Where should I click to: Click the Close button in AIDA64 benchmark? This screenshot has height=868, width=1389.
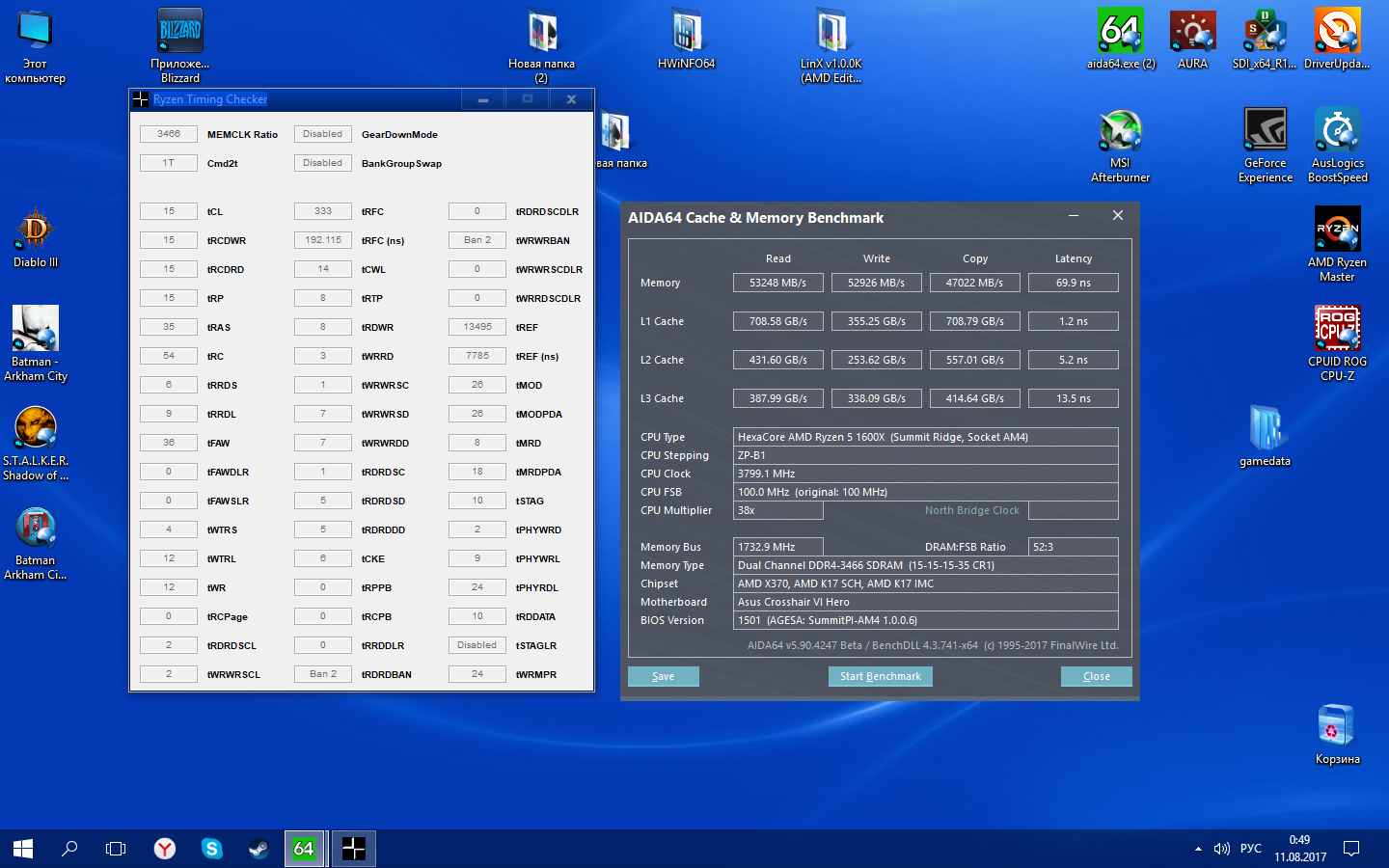[1097, 676]
